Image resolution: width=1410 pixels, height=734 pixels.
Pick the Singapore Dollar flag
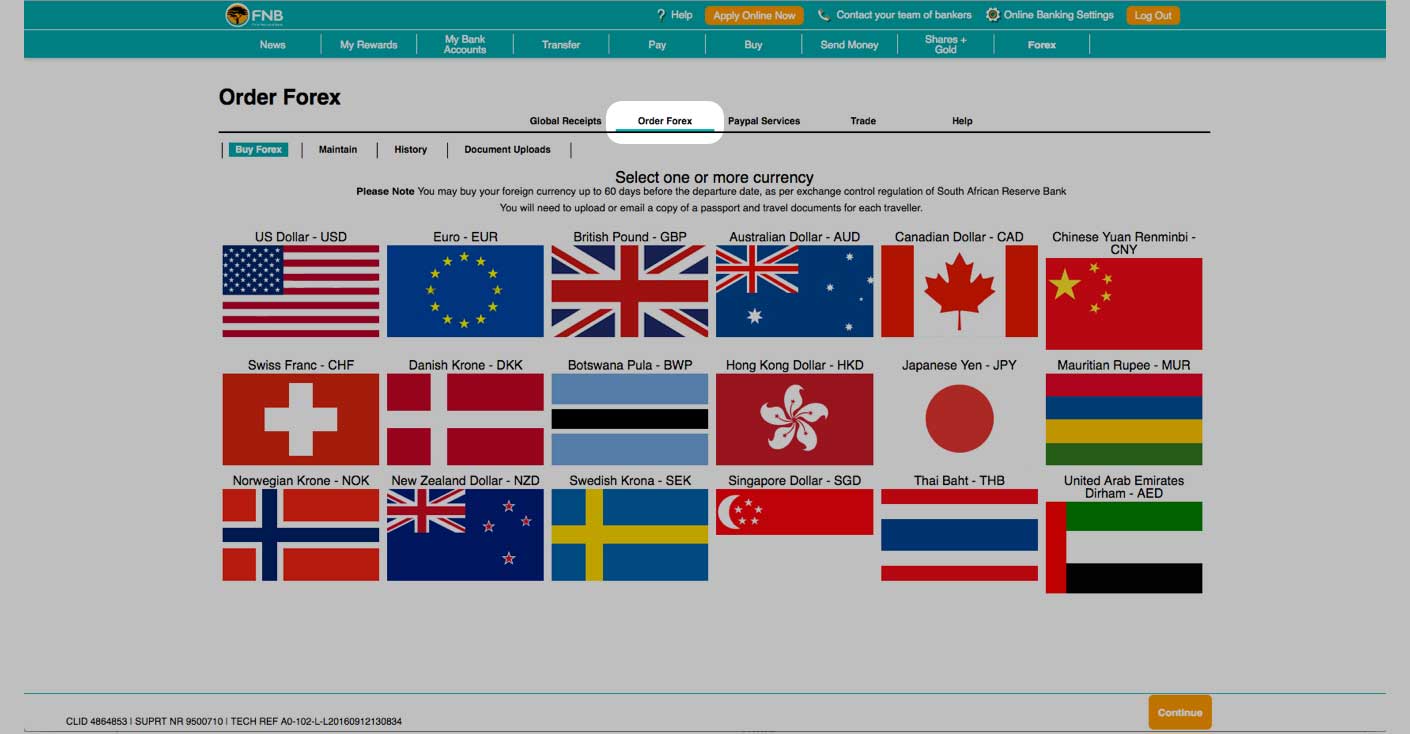[x=794, y=512]
